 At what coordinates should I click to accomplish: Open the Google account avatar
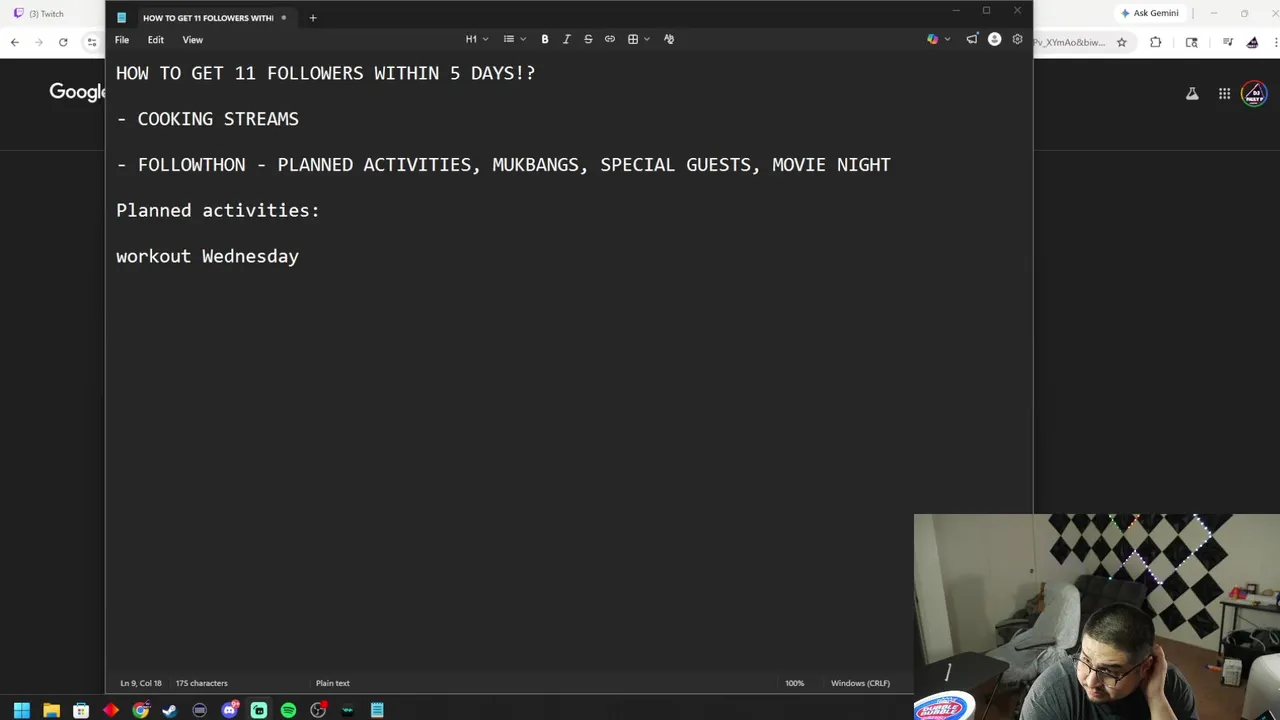[x=1254, y=94]
